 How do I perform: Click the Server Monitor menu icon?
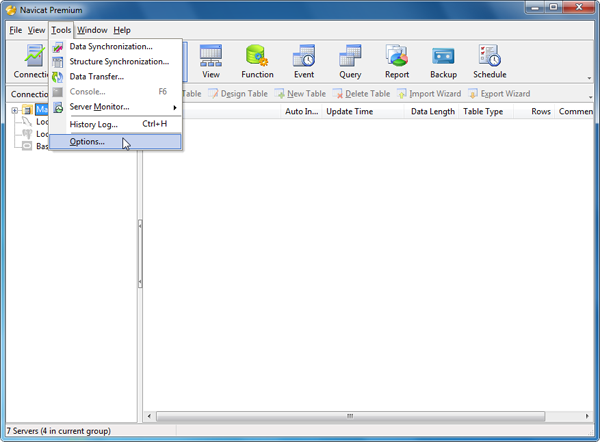(58, 107)
